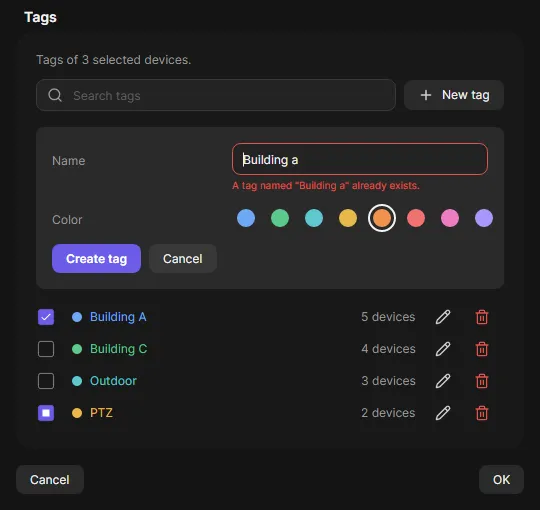Delete the Building A tag via trash icon
The width and height of the screenshot is (540, 510).
(x=482, y=317)
